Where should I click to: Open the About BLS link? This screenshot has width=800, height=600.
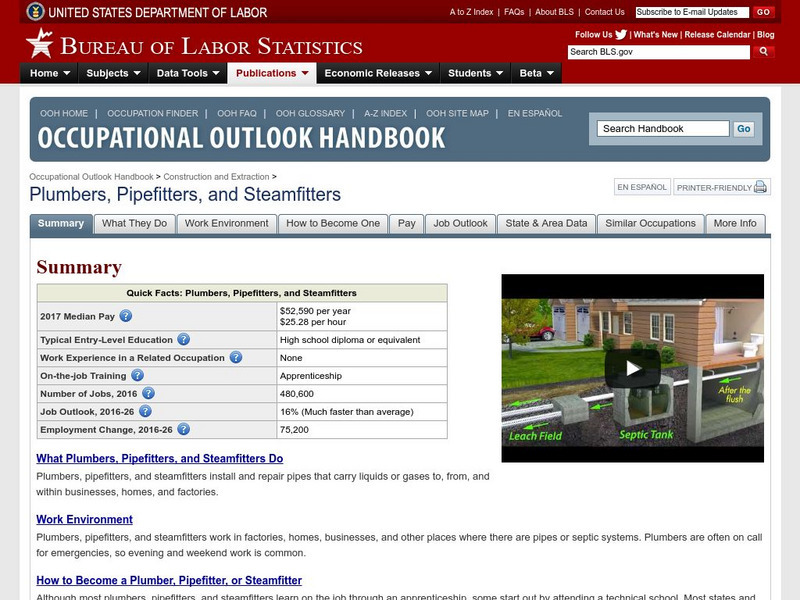click(x=554, y=12)
